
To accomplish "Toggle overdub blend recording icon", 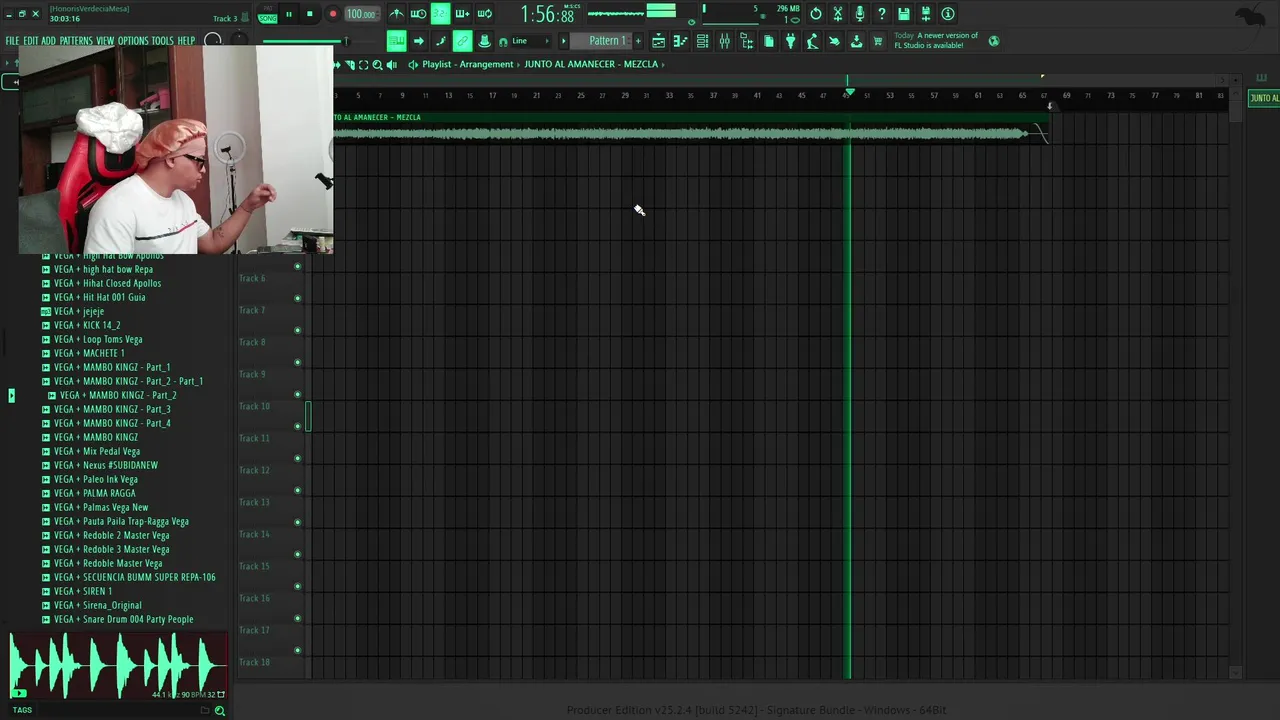I will [462, 14].
